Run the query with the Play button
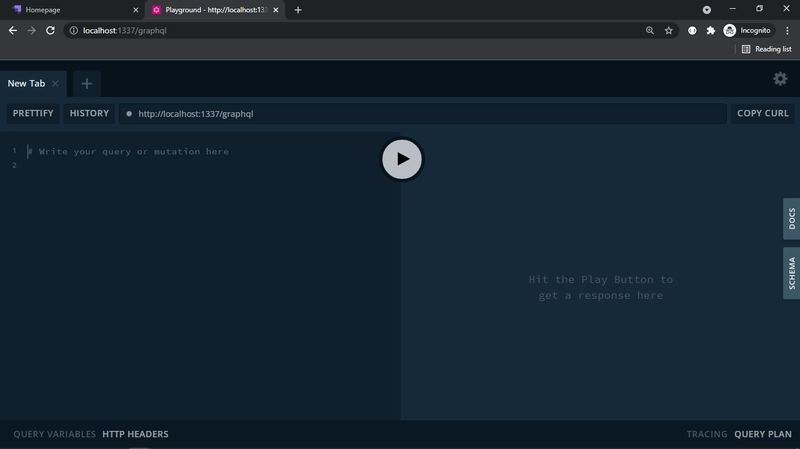The width and height of the screenshot is (800, 449). pos(402,159)
